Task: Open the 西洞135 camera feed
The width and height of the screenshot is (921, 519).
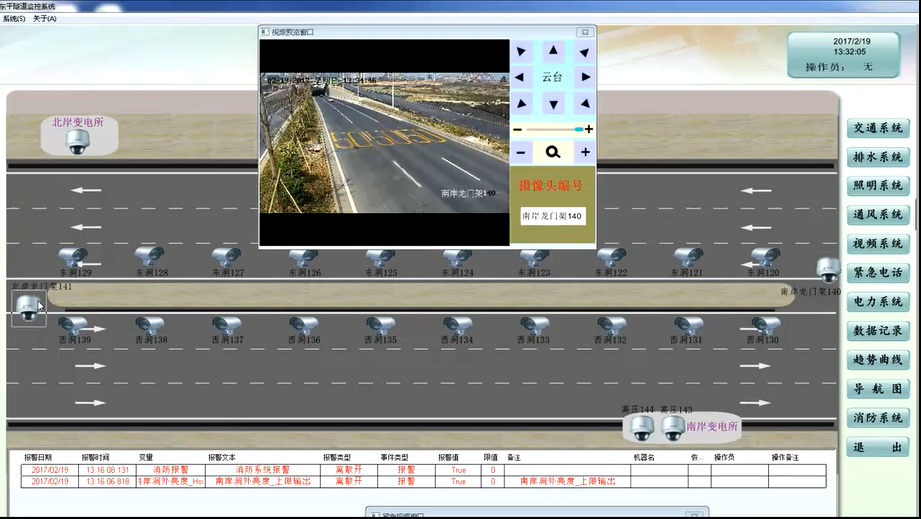Action: [380, 326]
